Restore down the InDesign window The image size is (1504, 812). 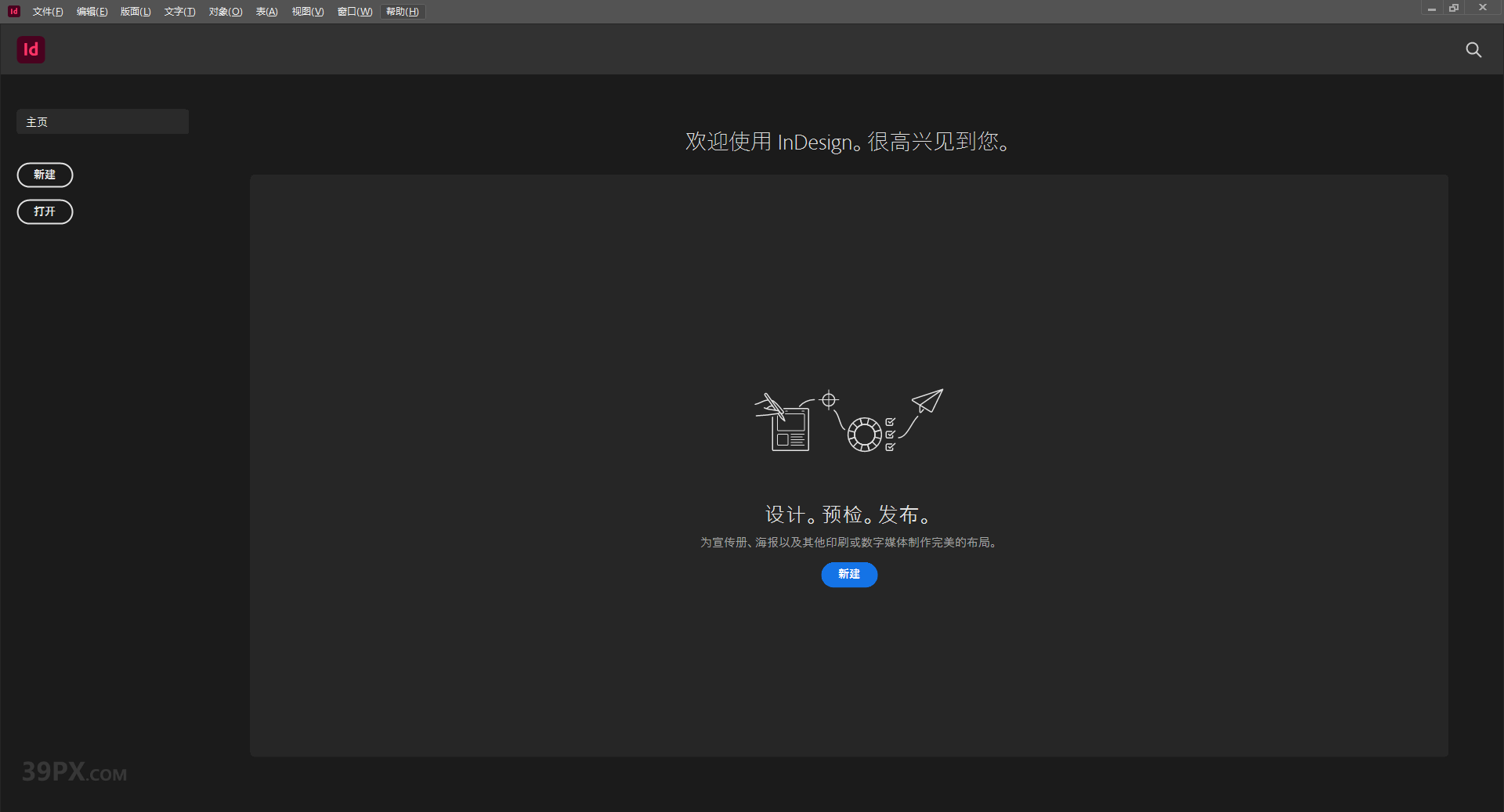coord(1454,8)
